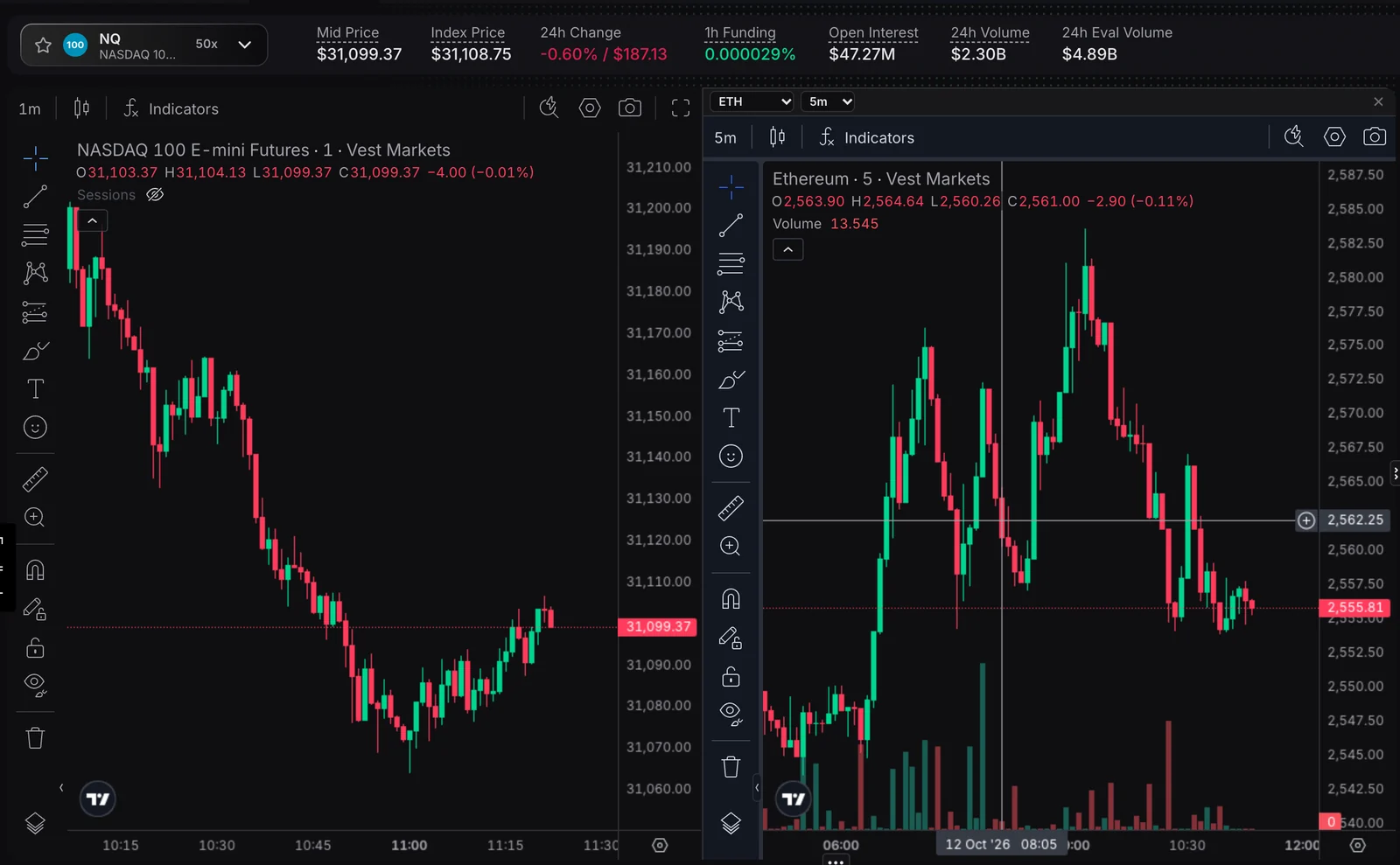Select Fibonacci retracement tool in NASDAQ toolbar
The height and width of the screenshot is (865, 1400).
35,234
